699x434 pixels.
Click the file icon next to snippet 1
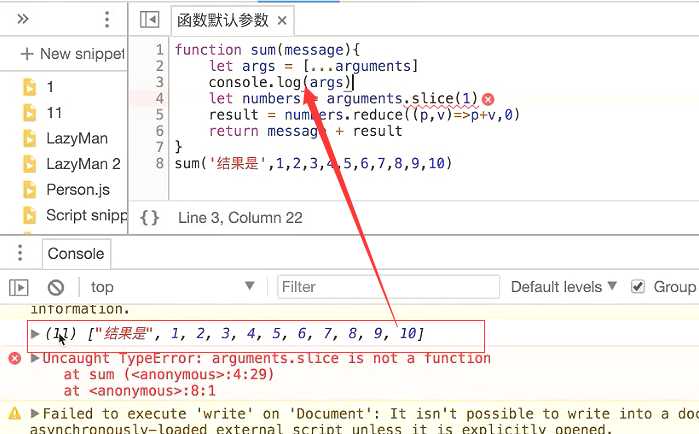(29, 87)
